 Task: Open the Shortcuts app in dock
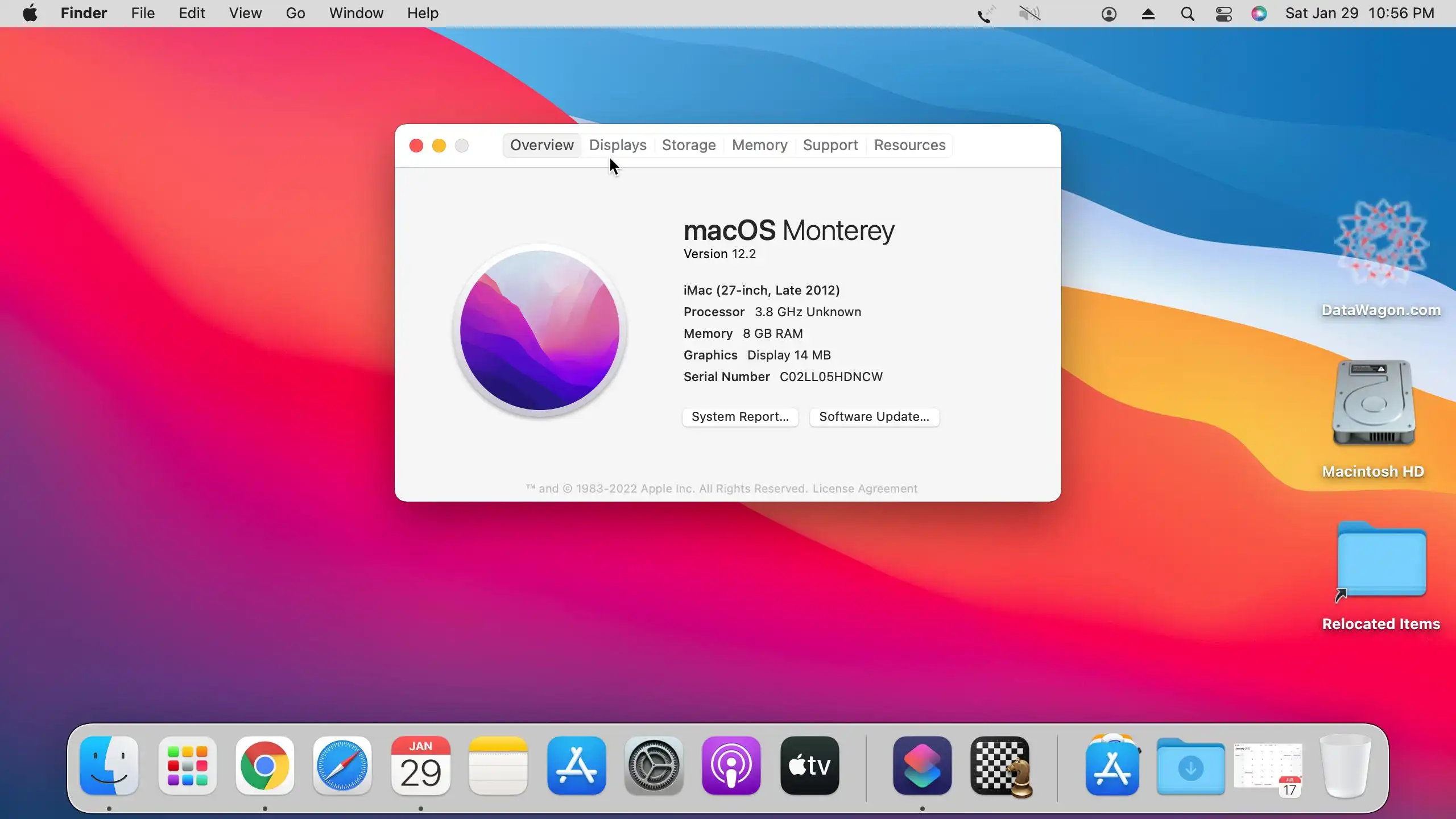point(922,766)
